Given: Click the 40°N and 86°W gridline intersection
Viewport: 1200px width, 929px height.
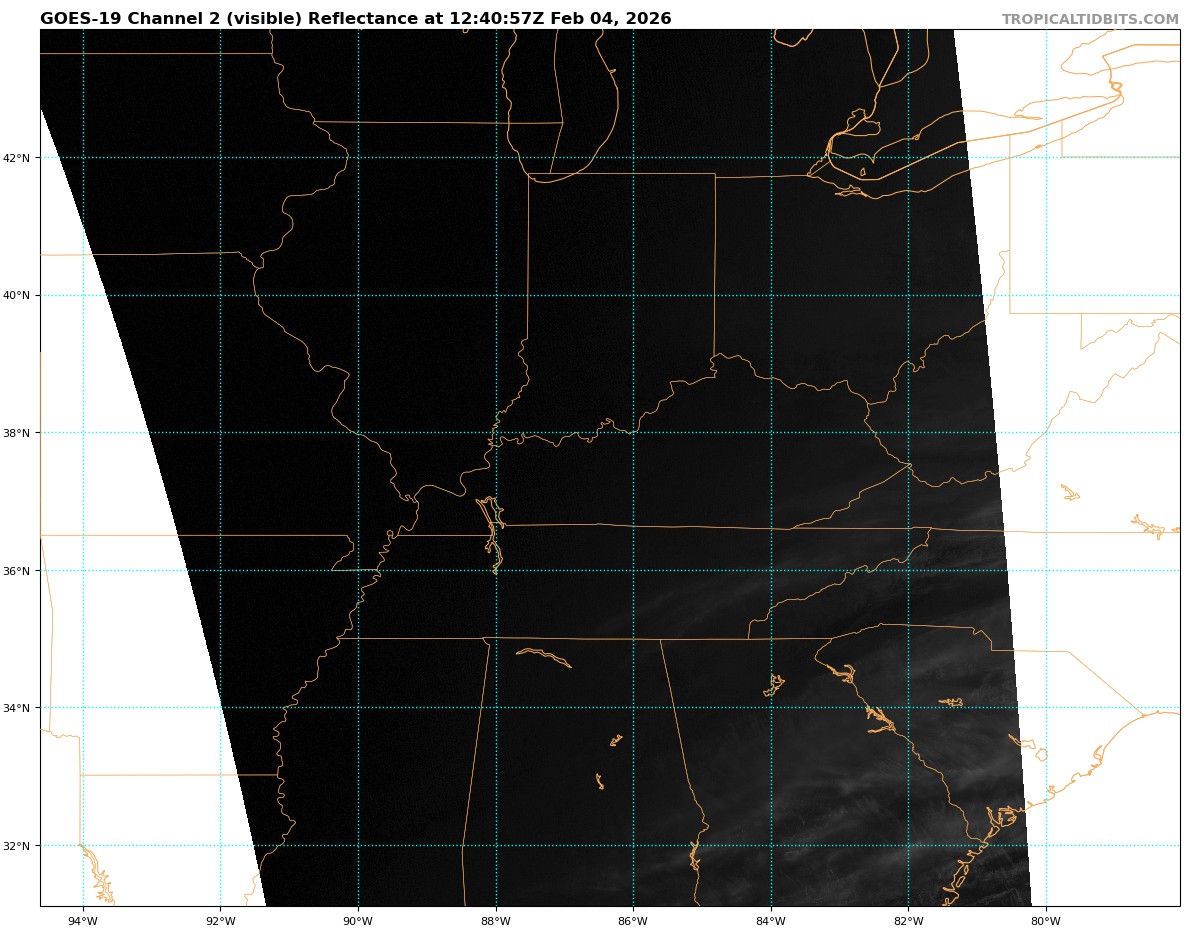Looking at the screenshot, I should 633,295.
